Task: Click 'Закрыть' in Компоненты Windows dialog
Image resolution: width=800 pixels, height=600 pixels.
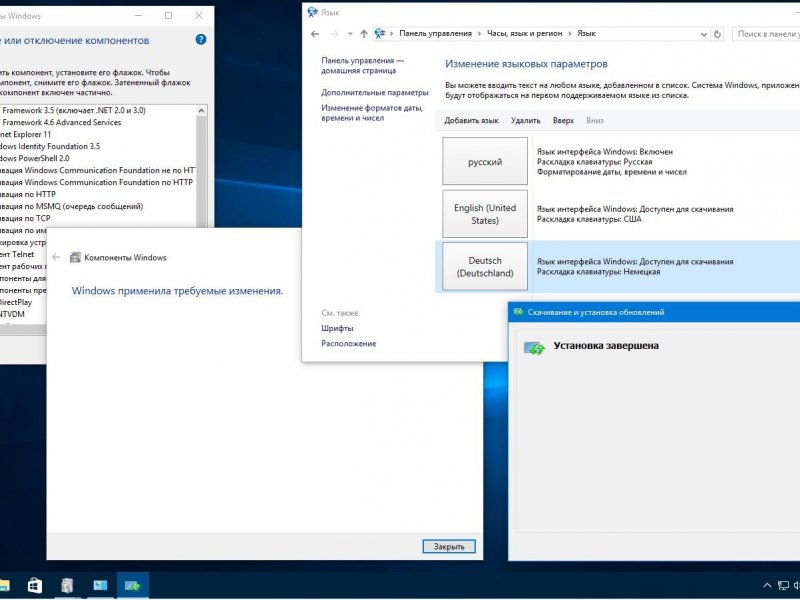Action: [449, 546]
